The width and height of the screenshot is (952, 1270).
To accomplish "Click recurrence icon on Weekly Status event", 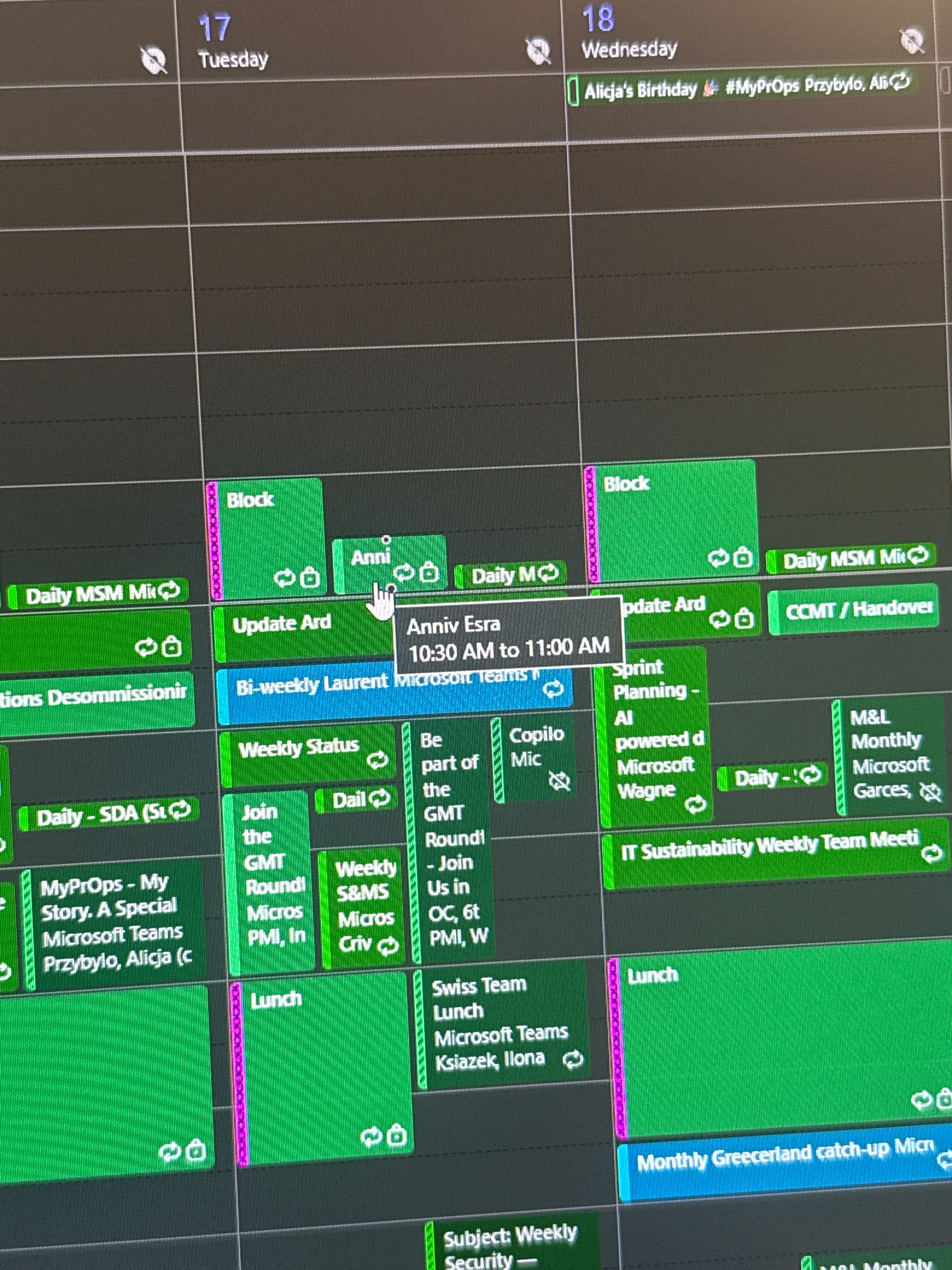I will (377, 760).
